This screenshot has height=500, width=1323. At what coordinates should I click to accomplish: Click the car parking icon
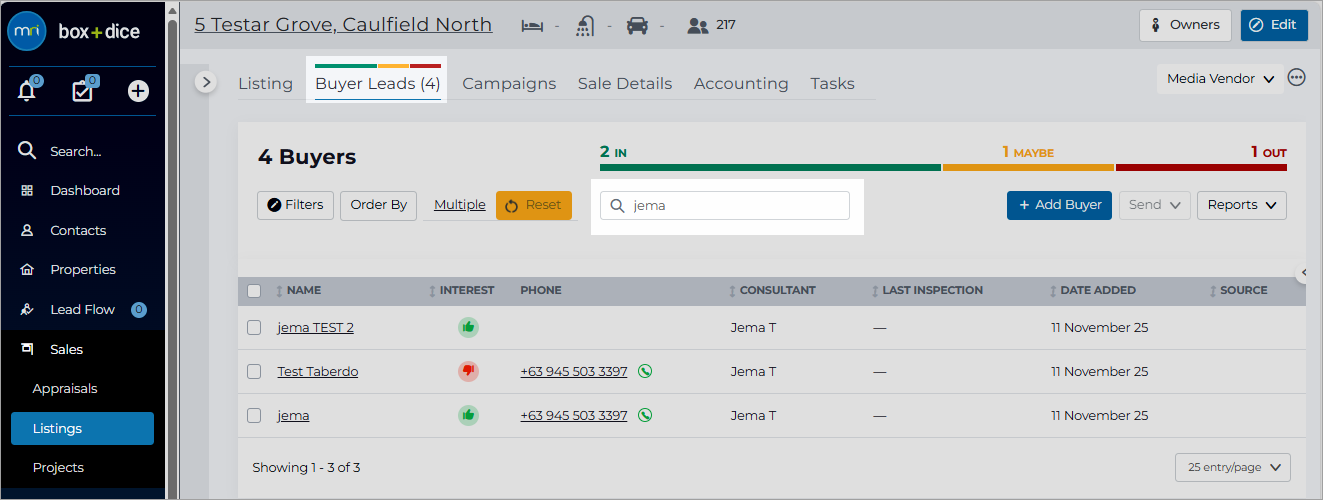click(637, 26)
